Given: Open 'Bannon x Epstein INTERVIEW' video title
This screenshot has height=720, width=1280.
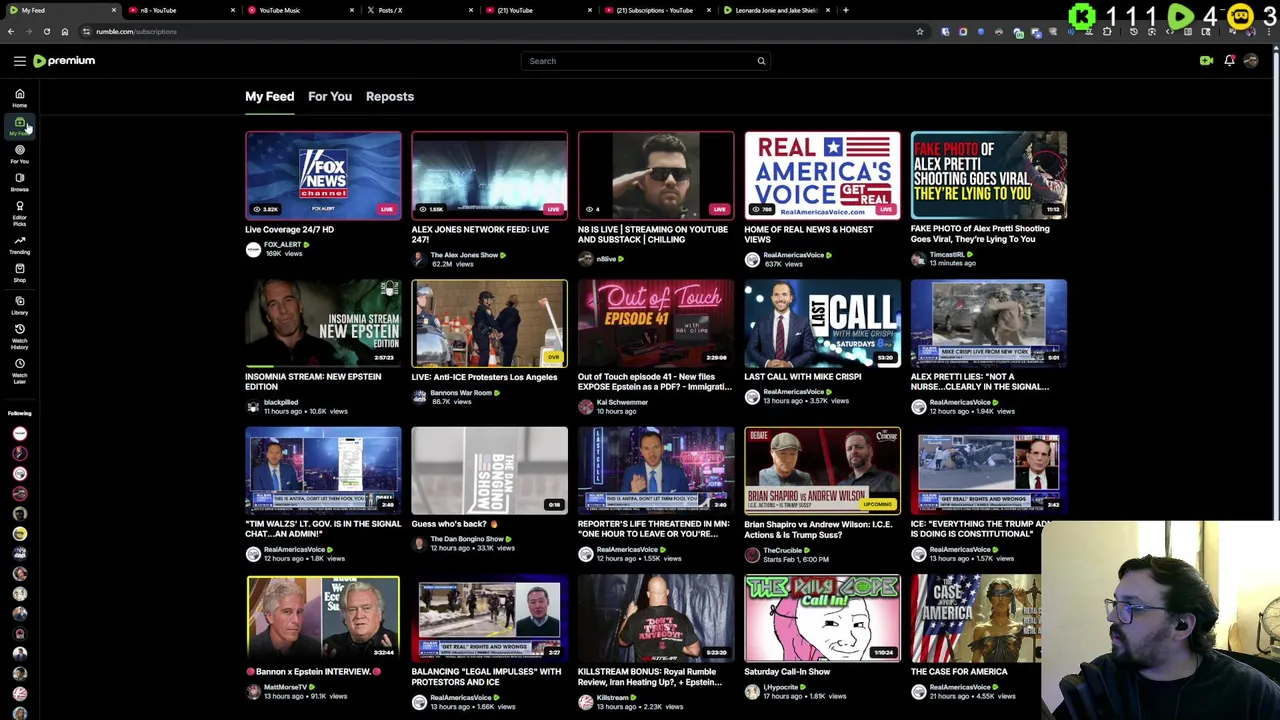Looking at the screenshot, I should pos(313,672).
